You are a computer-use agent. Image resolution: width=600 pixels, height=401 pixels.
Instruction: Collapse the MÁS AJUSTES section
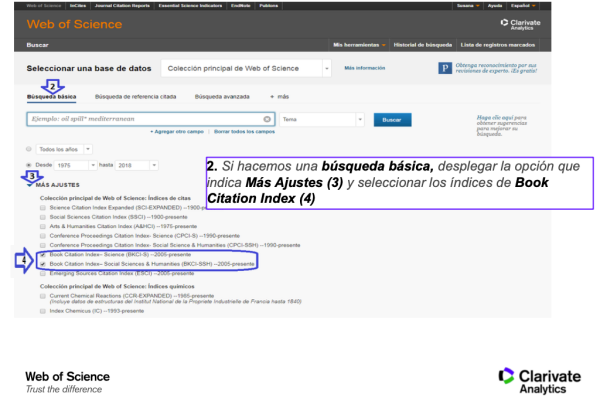click(54, 185)
